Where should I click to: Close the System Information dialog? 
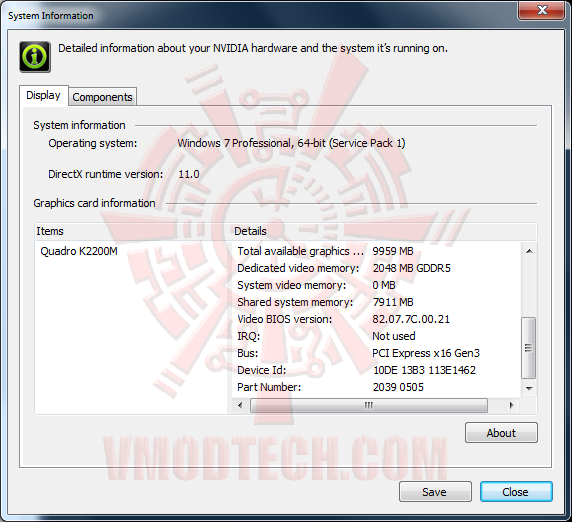[516, 492]
